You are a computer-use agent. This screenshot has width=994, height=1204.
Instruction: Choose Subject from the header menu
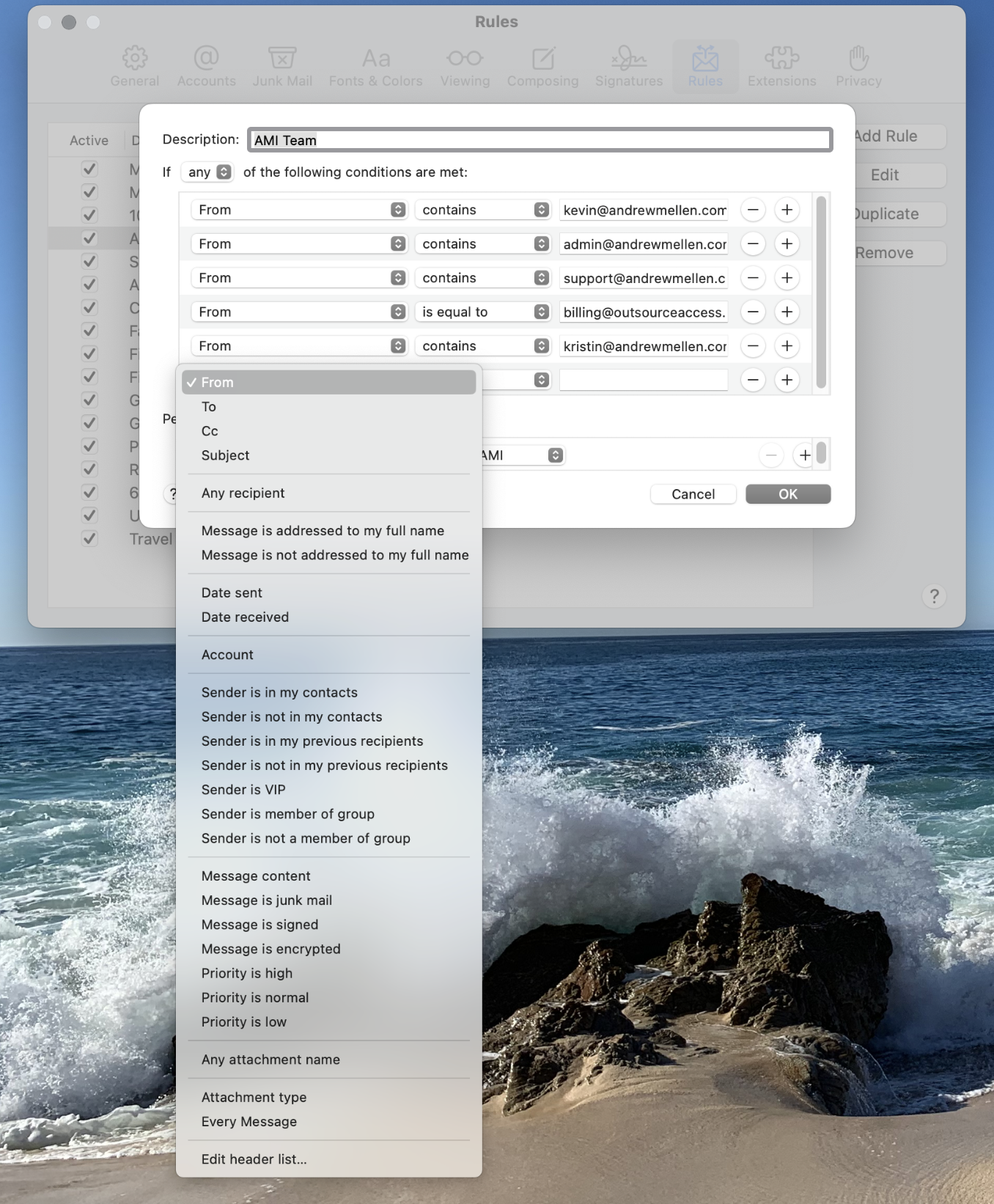point(328,455)
